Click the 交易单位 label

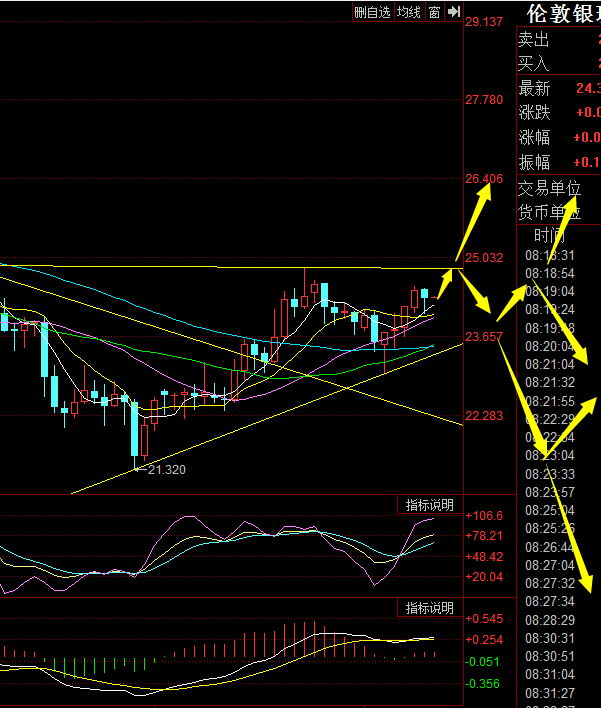point(549,188)
